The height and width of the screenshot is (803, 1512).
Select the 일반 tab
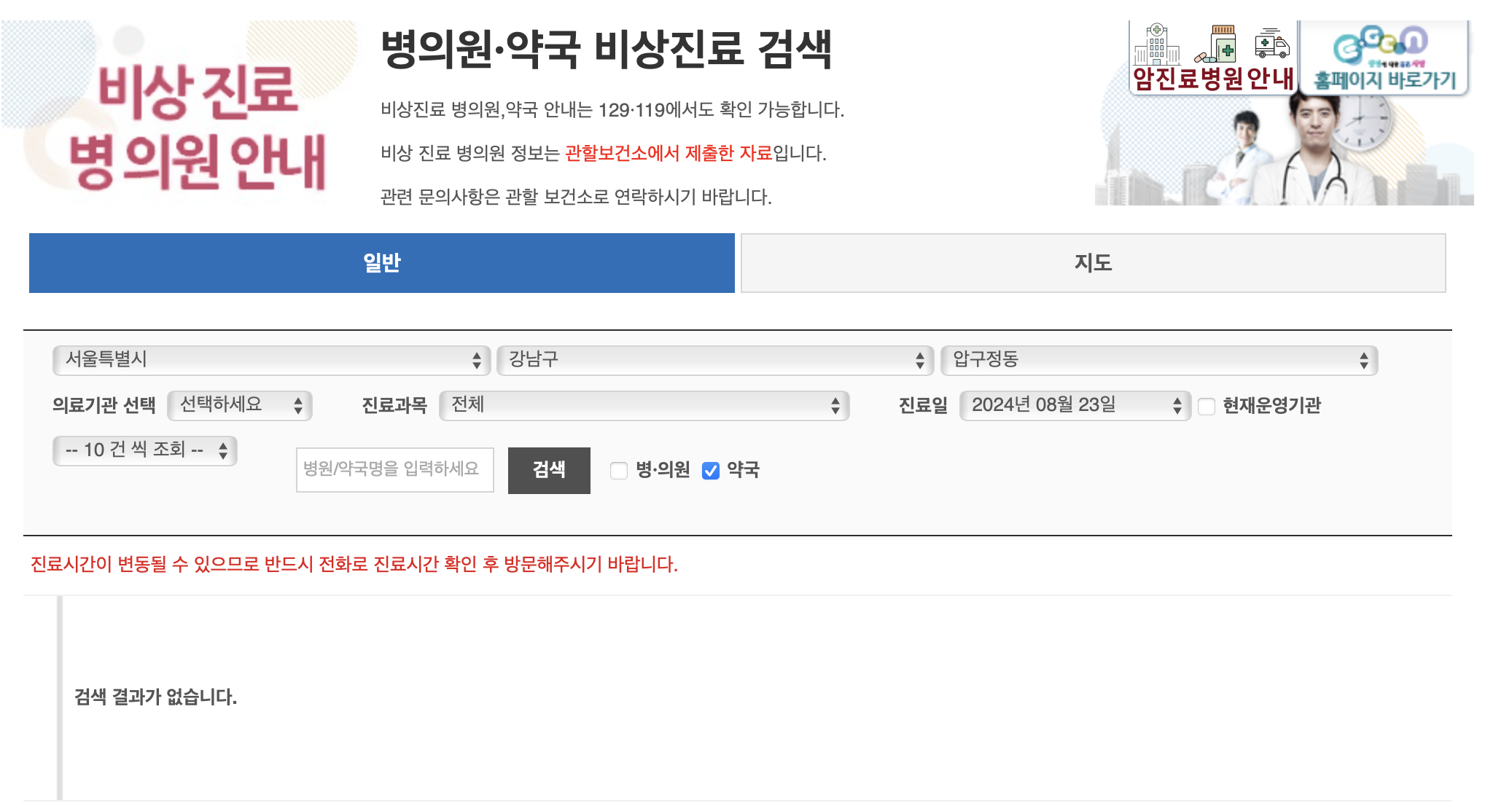pyautogui.click(x=381, y=263)
